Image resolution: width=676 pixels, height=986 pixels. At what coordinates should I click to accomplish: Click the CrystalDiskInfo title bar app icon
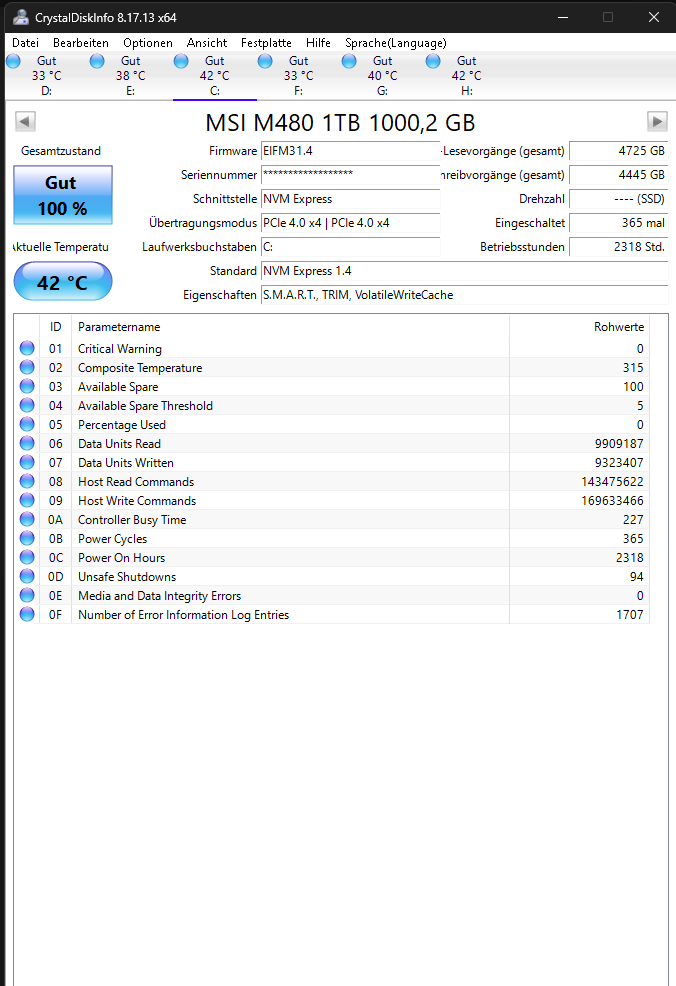point(21,18)
